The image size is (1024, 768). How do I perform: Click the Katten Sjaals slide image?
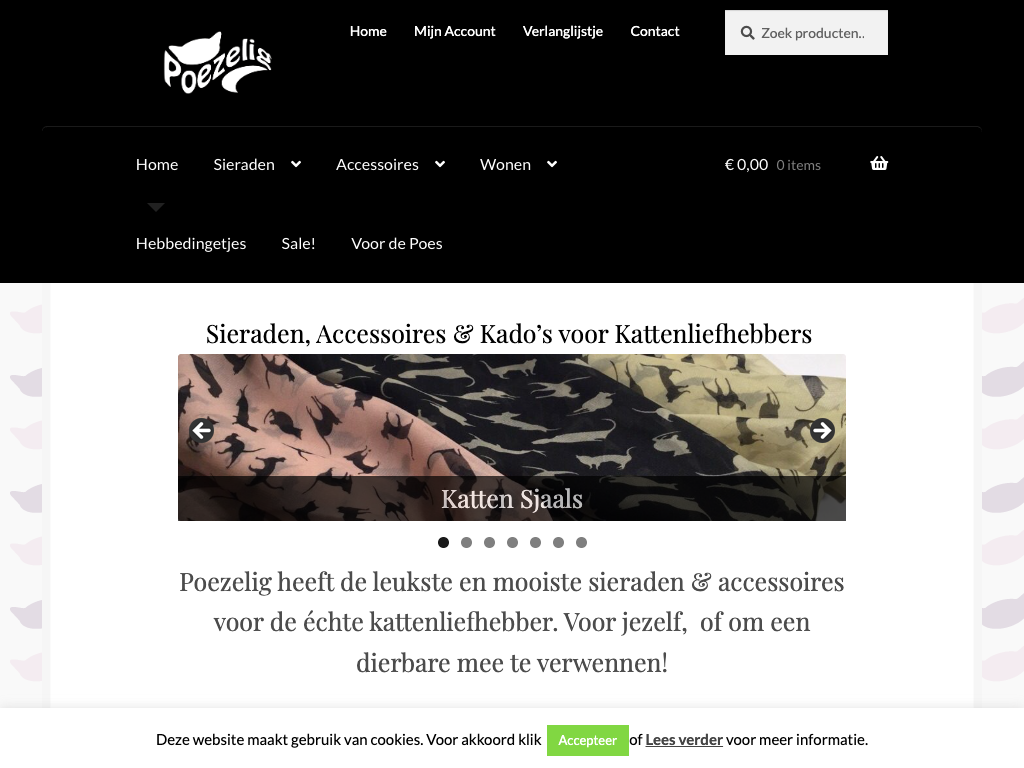(x=512, y=438)
